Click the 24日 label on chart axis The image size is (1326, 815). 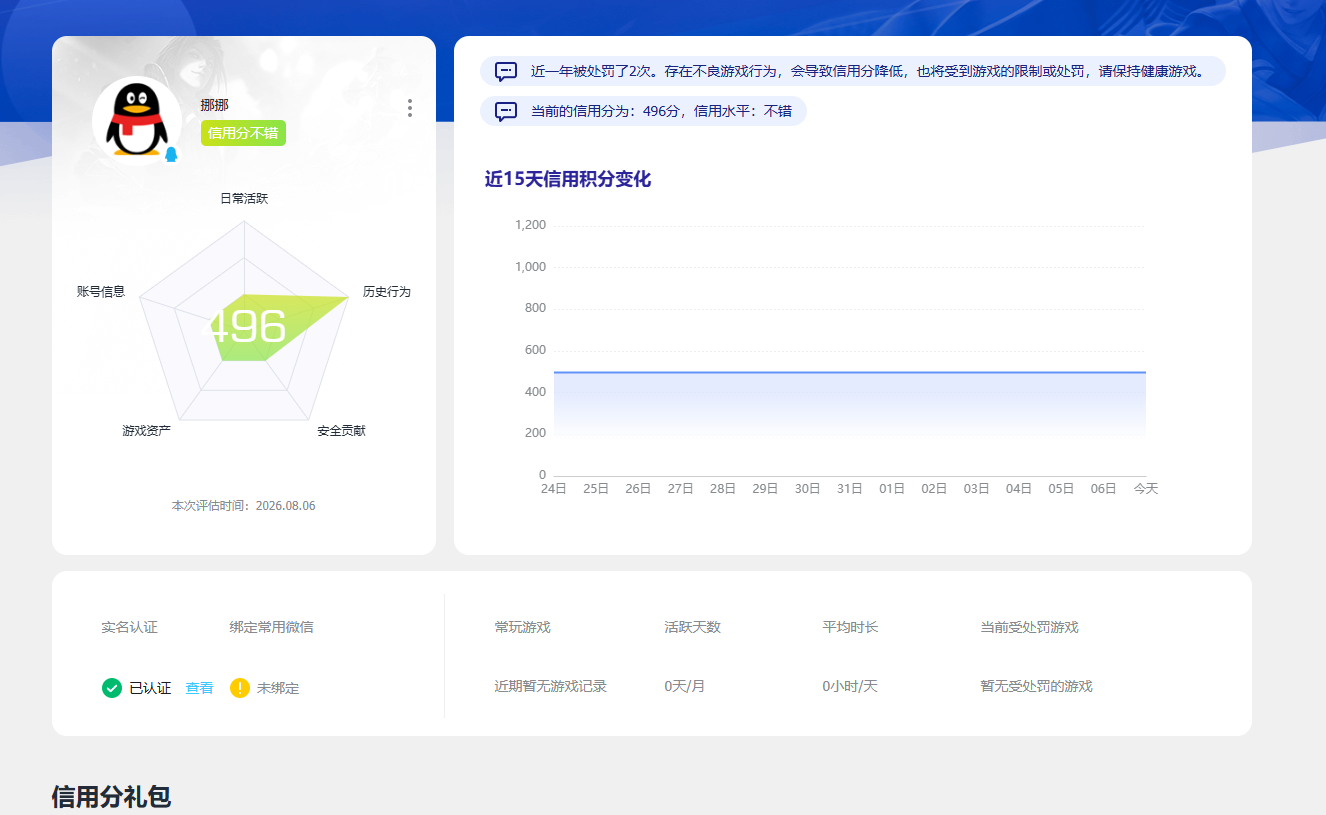553,489
